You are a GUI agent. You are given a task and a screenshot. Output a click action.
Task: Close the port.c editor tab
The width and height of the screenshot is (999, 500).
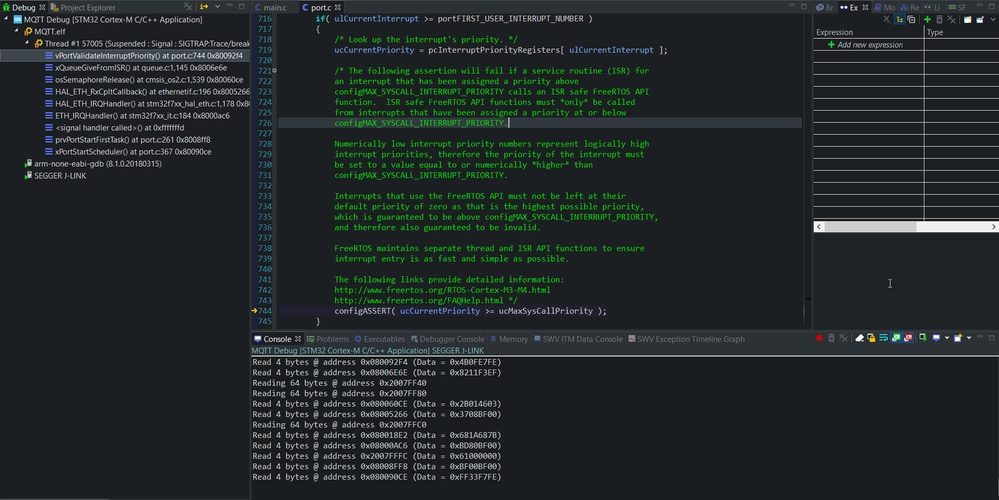[x=338, y=7]
